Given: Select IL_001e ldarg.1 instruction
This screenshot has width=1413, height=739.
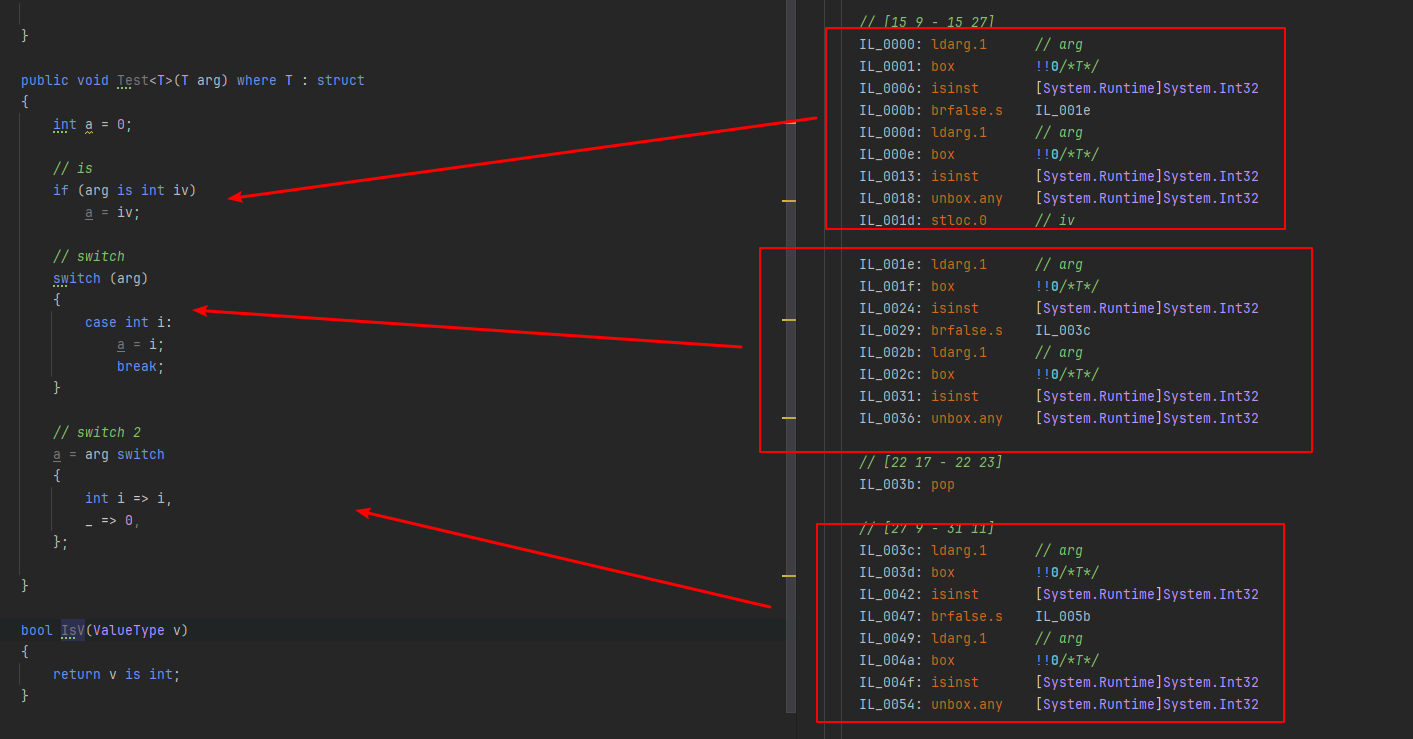Looking at the screenshot, I should tap(970, 264).
